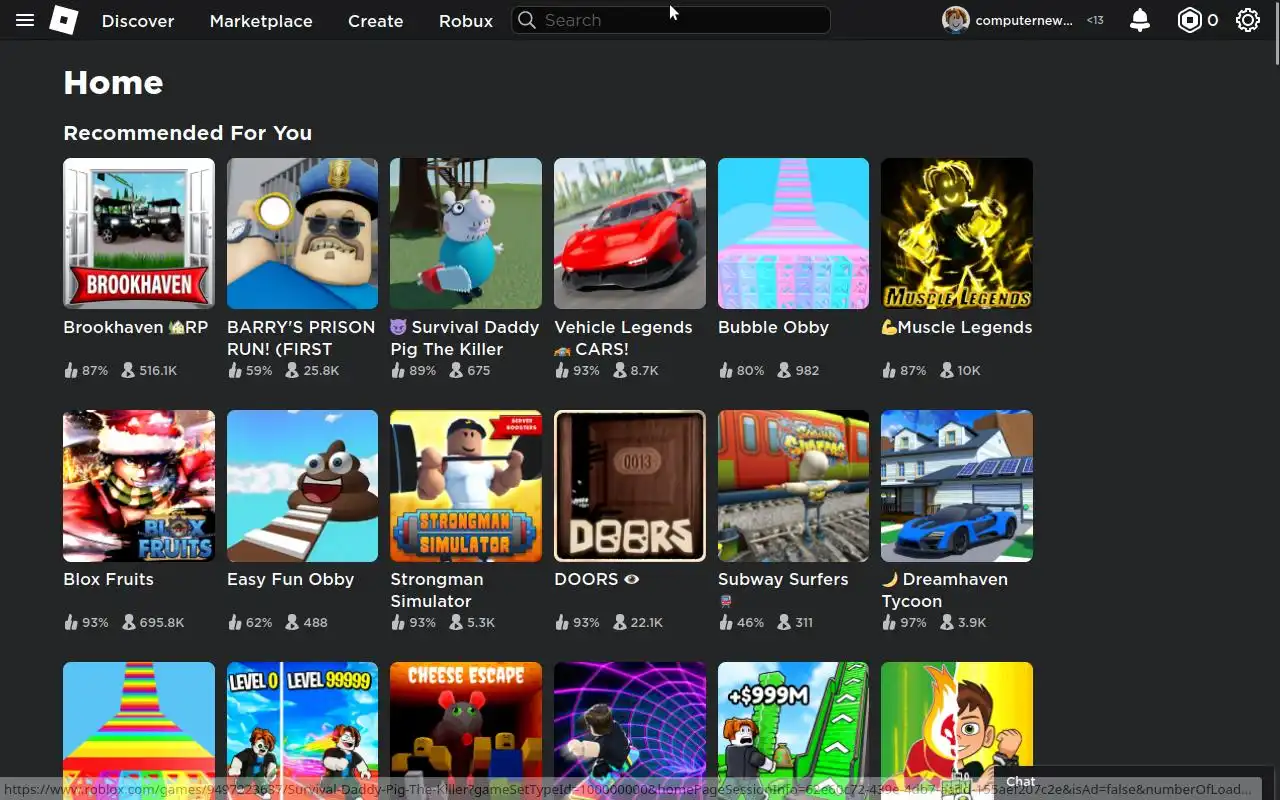Screen dimensions: 1280x800
Task: Click the 97% rating value
Action: 913,622
